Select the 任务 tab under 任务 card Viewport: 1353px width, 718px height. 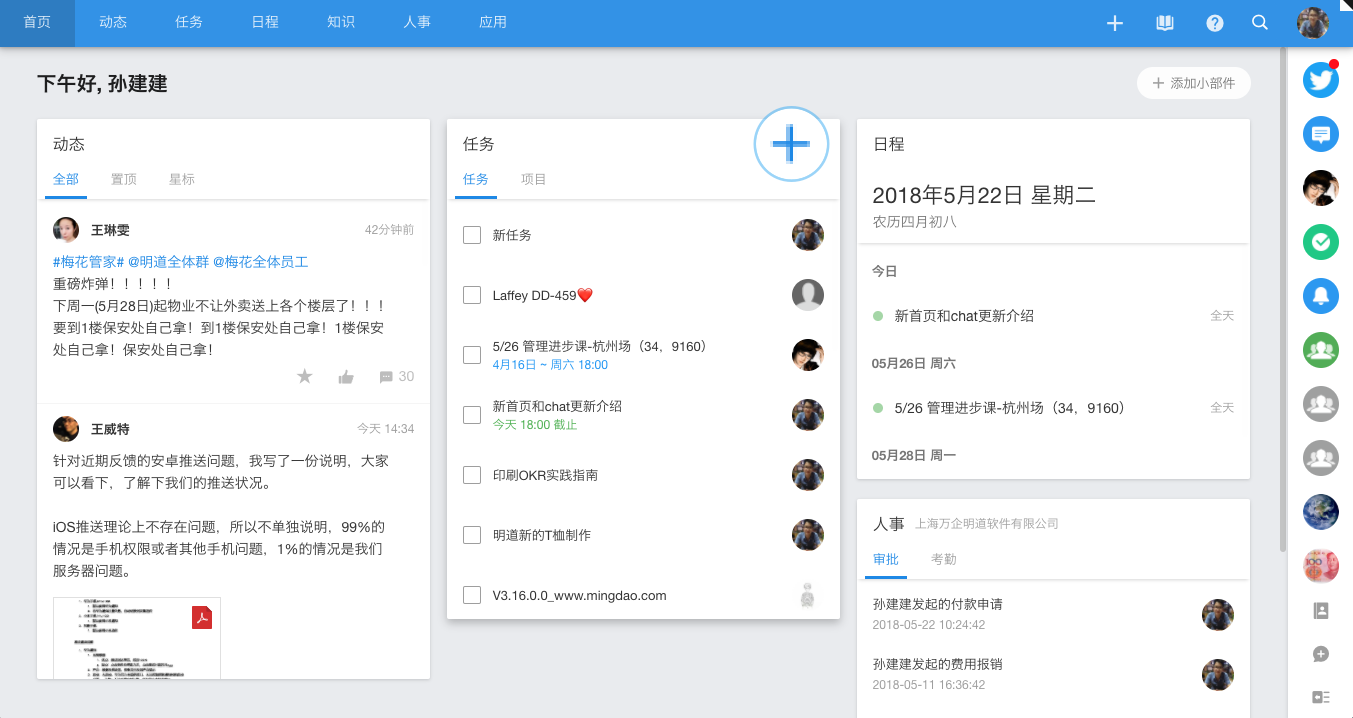click(x=476, y=180)
